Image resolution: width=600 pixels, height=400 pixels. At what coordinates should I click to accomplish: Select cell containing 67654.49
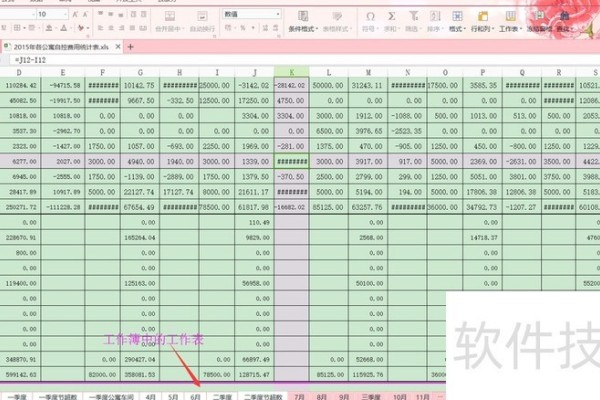tap(140, 207)
